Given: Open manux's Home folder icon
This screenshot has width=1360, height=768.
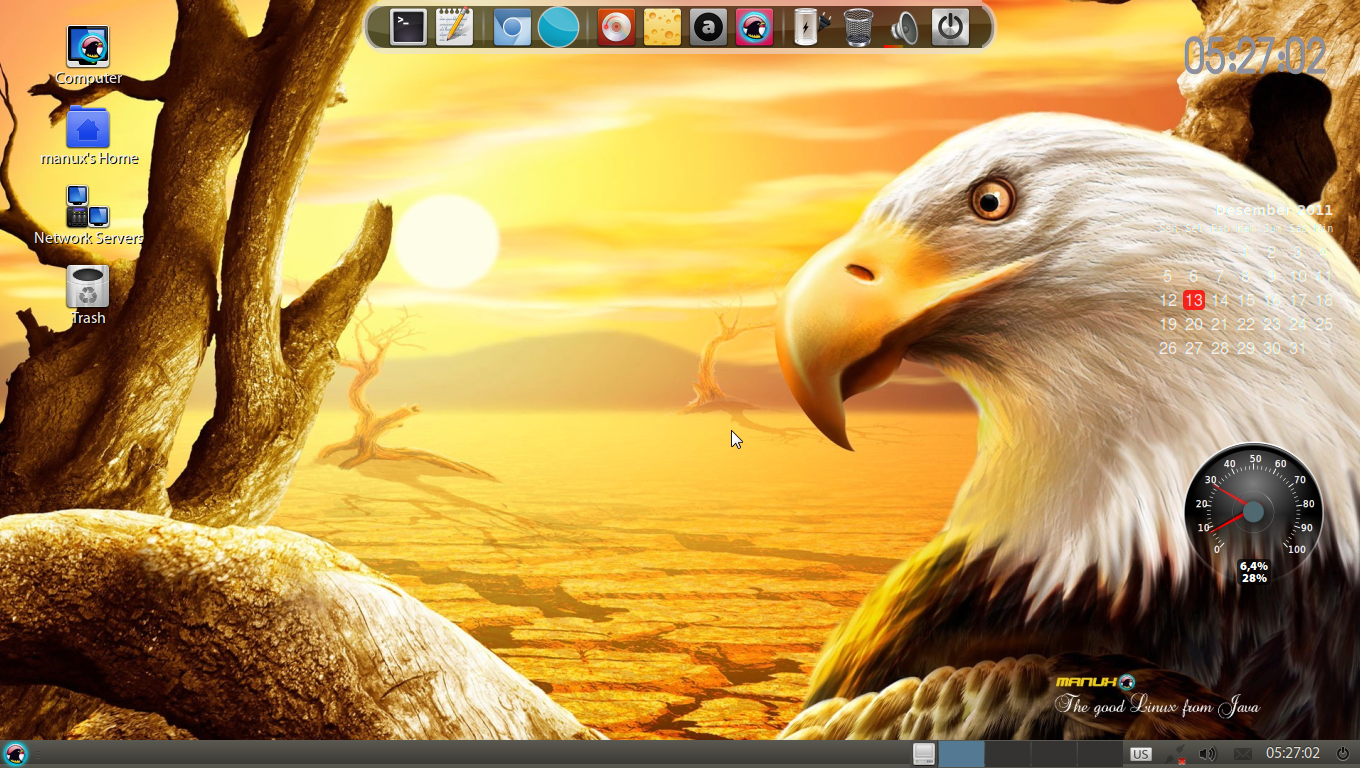Looking at the screenshot, I should pyautogui.click(x=88, y=127).
